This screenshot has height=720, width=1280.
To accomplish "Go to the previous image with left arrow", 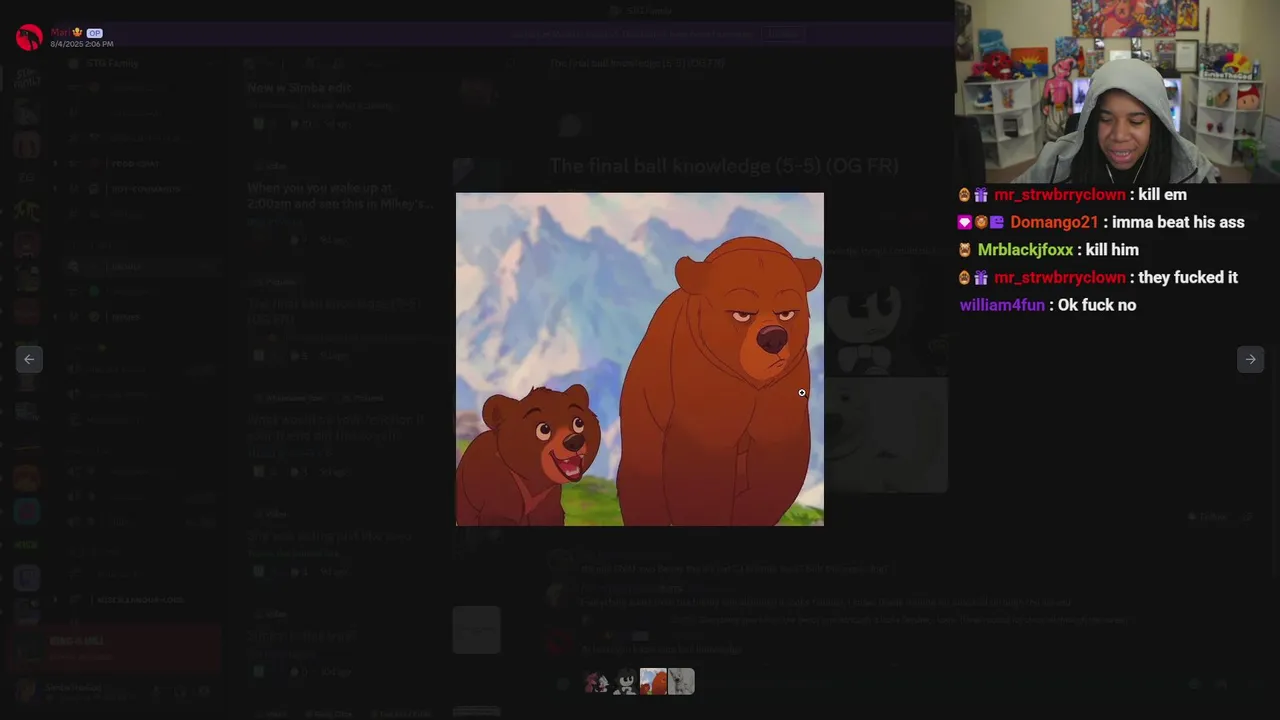I will (29, 359).
